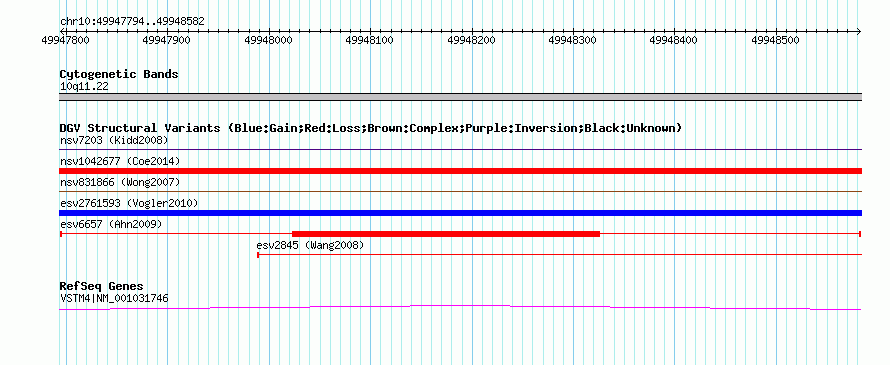Click the 49948300 ruler position label
This screenshot has width=890, height=365.
click(x=572, y=40)
